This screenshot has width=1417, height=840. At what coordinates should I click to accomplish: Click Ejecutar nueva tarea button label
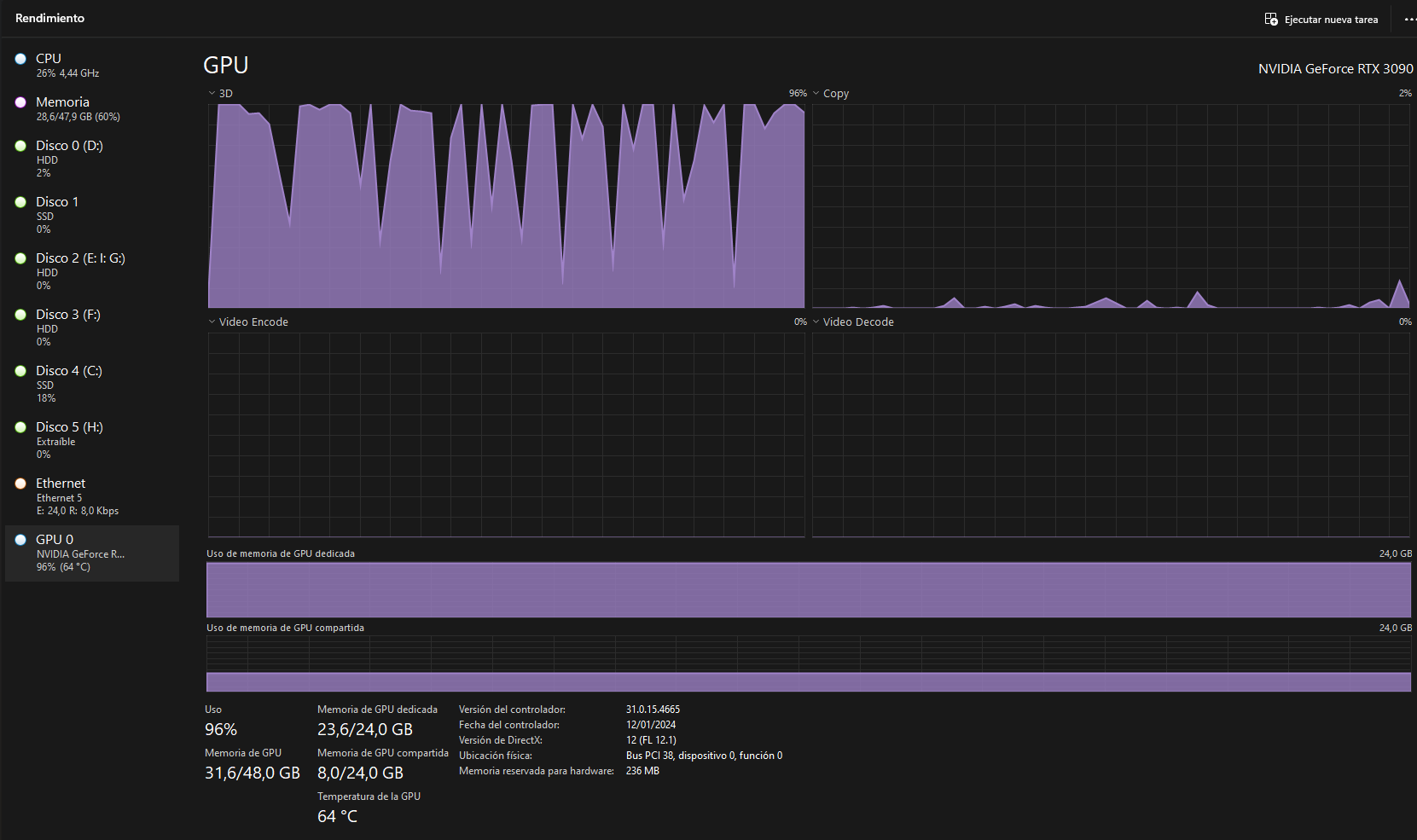tap(1331, 20)
